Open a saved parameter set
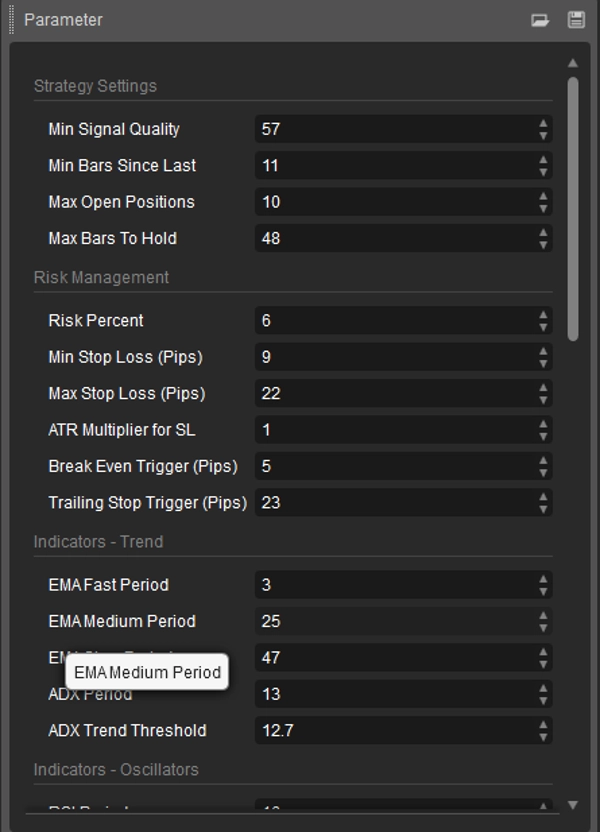 click(x=541, y=18)
